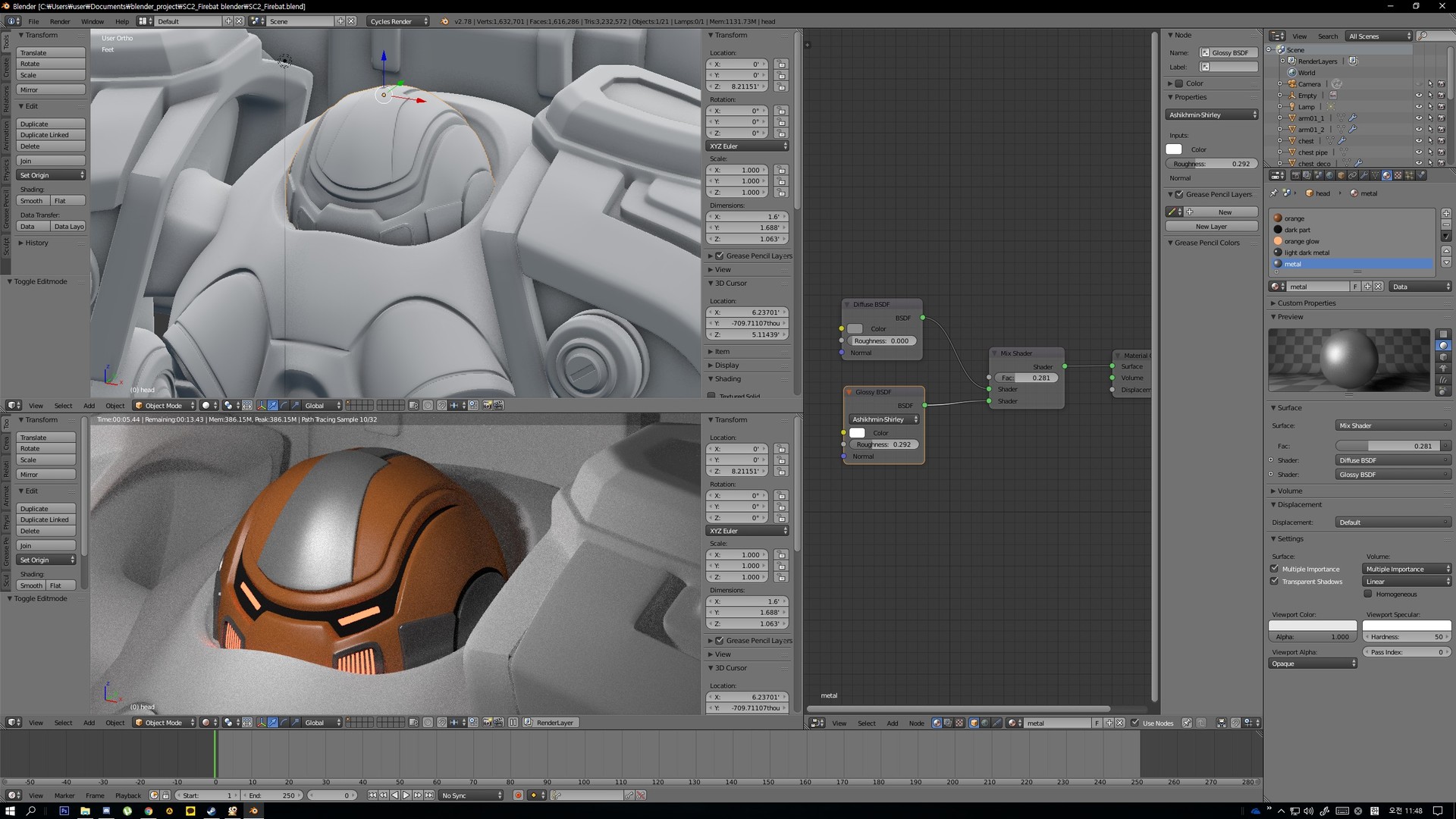Screen dimensions: 1456x819
Task: Open the File menu
Action: (33, 21)
